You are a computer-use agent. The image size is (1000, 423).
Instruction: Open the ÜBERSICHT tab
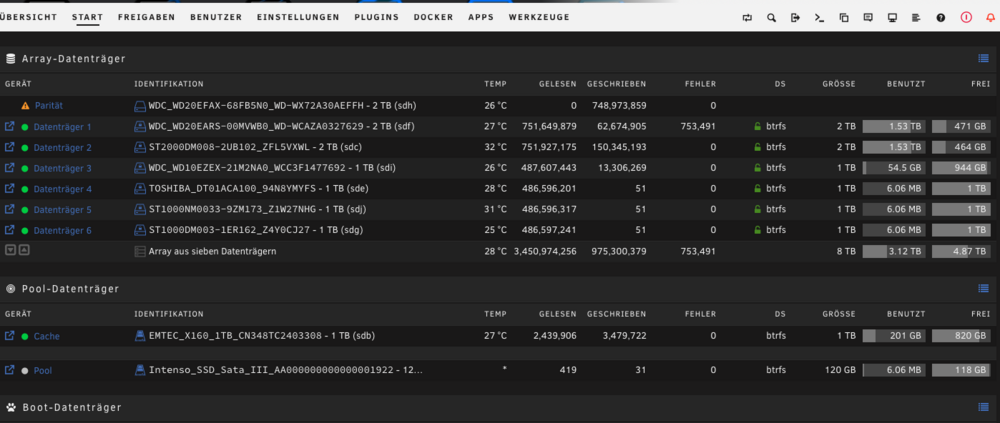tap(28, 17)
